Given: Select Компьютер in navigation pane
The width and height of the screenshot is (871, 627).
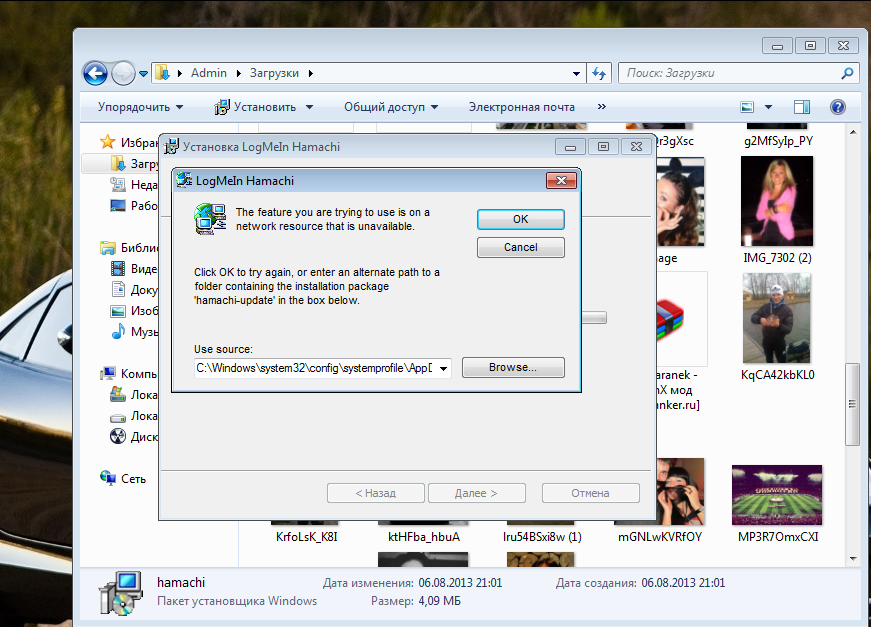Looking at the screenshot, I should (x=131, y=374).
